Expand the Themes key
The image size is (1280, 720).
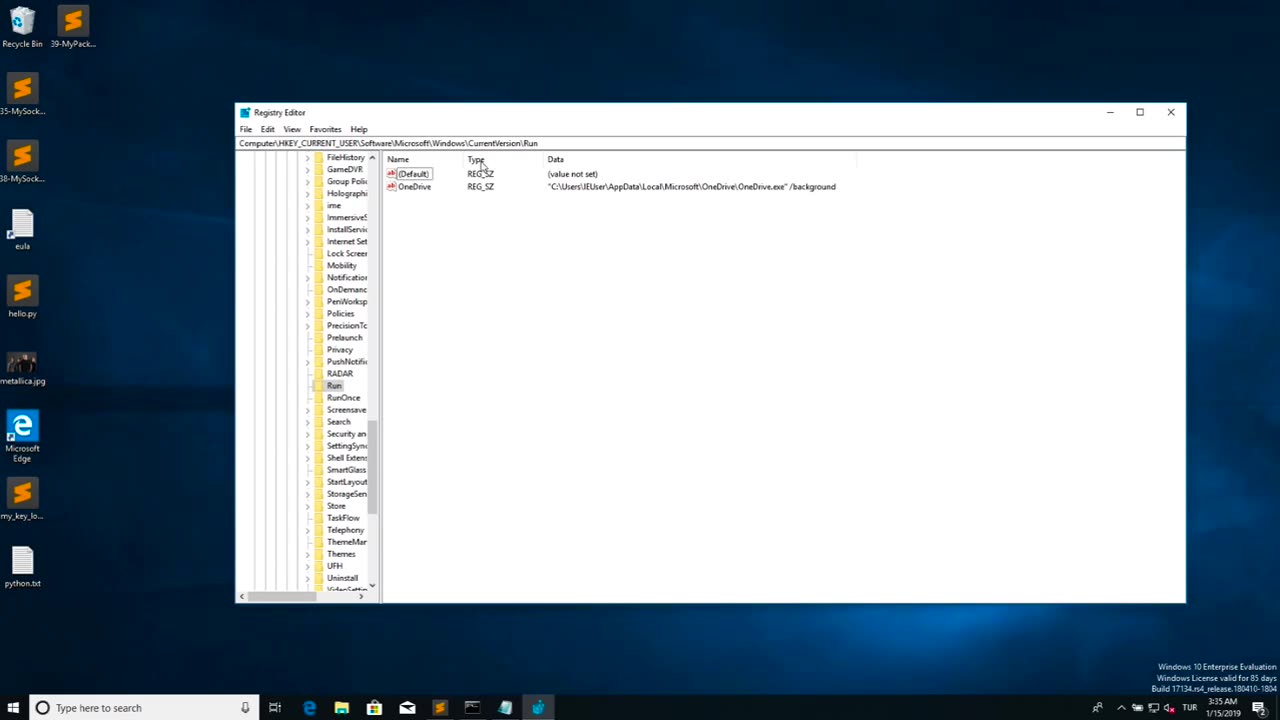click(307, 554)
